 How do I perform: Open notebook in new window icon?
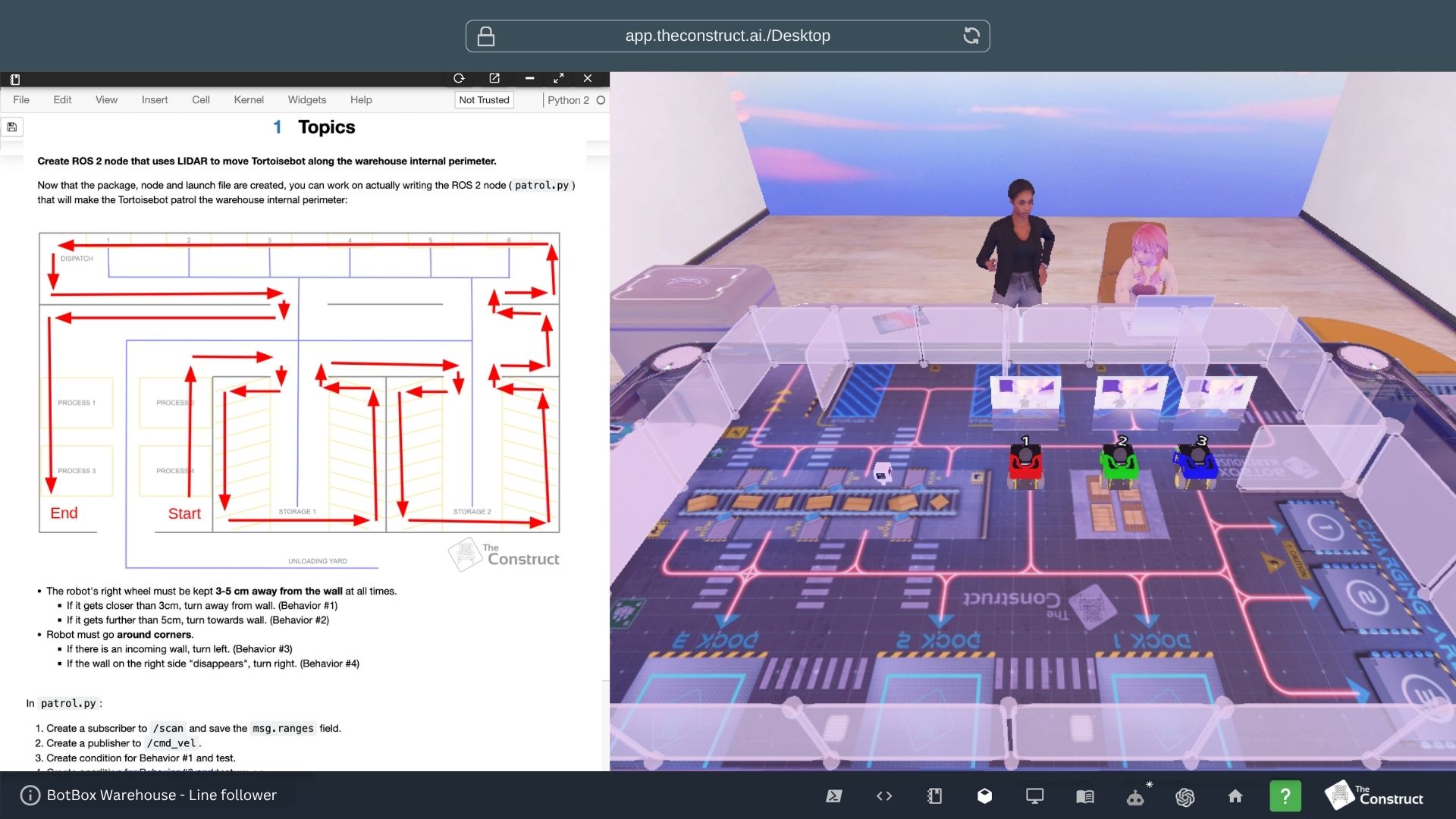point(494,78)
